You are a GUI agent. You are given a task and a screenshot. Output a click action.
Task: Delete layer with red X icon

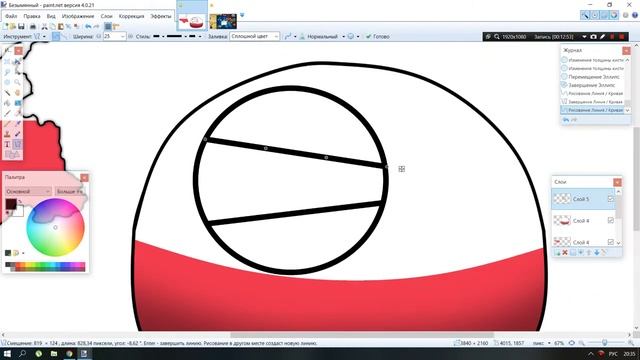565,253
